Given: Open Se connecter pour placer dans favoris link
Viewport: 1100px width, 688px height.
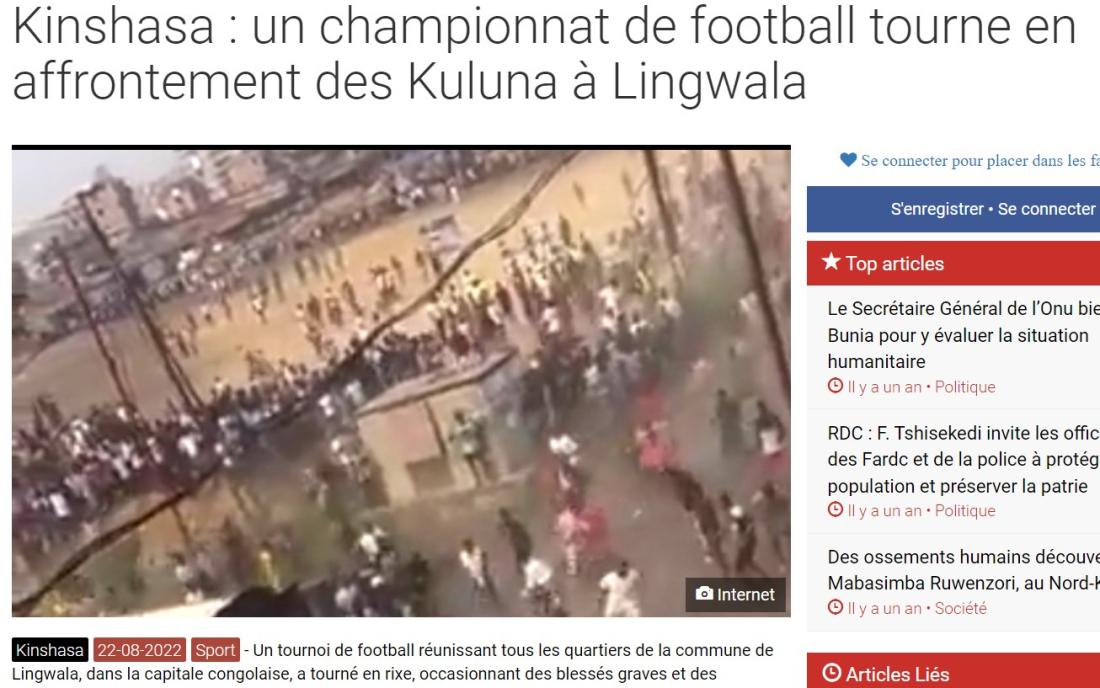Looking at the screenshot, I should pos(980,161).
